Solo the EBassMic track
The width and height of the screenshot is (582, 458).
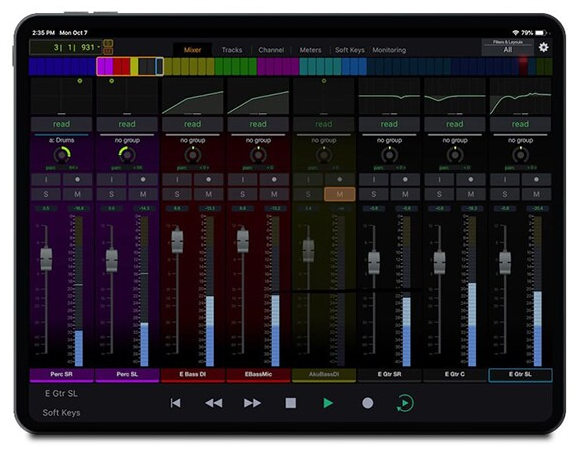[243, 194]
